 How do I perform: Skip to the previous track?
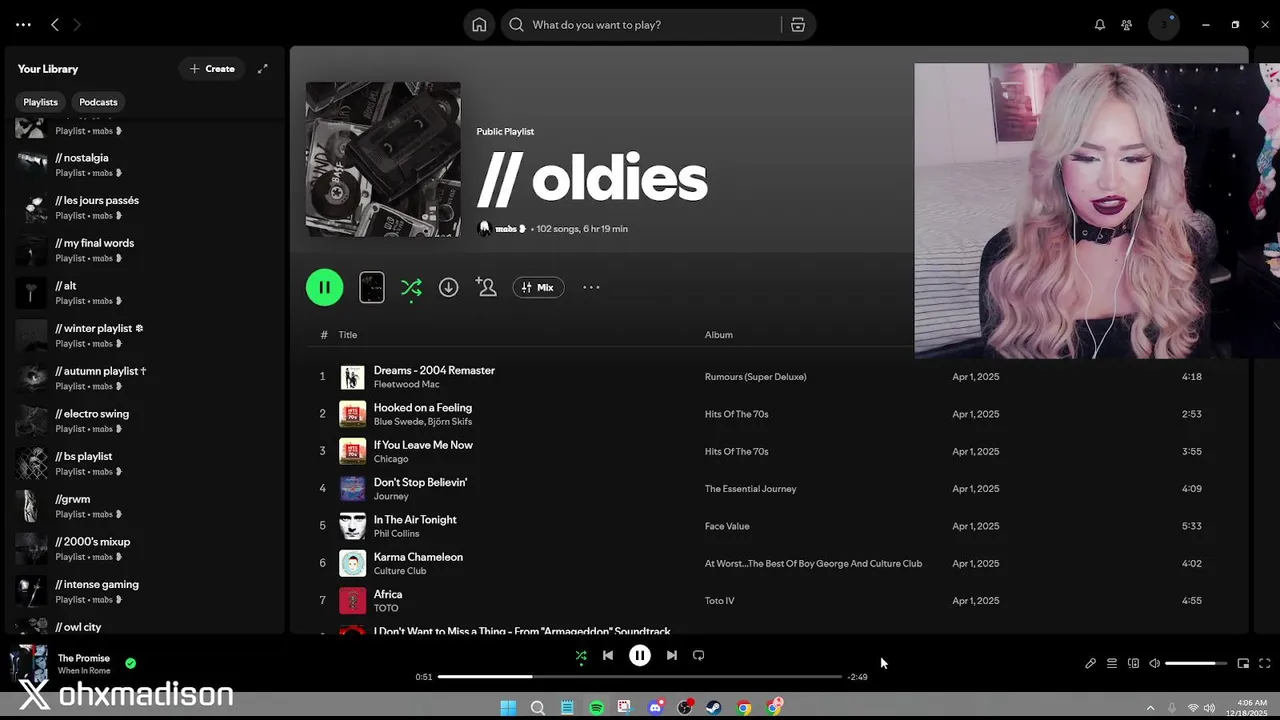point(608,656)
